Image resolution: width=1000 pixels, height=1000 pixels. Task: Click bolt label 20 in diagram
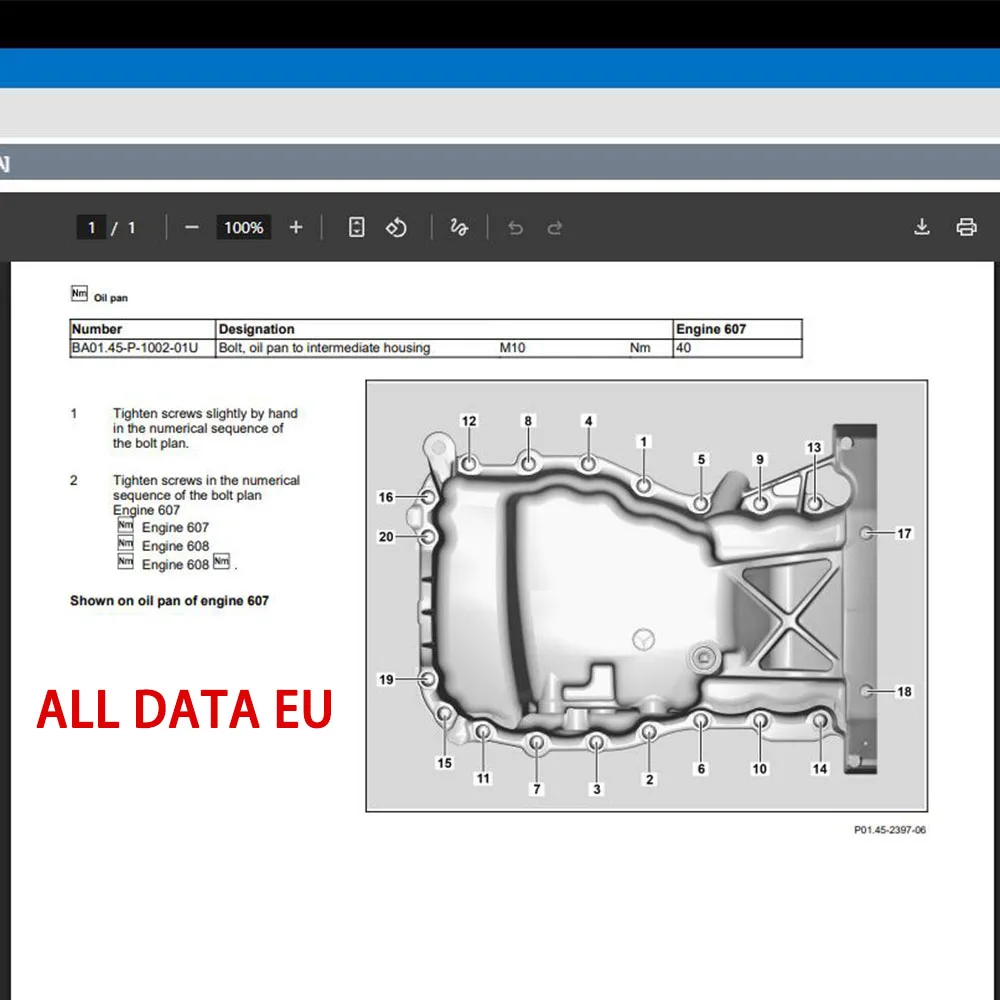pos(386,537)
